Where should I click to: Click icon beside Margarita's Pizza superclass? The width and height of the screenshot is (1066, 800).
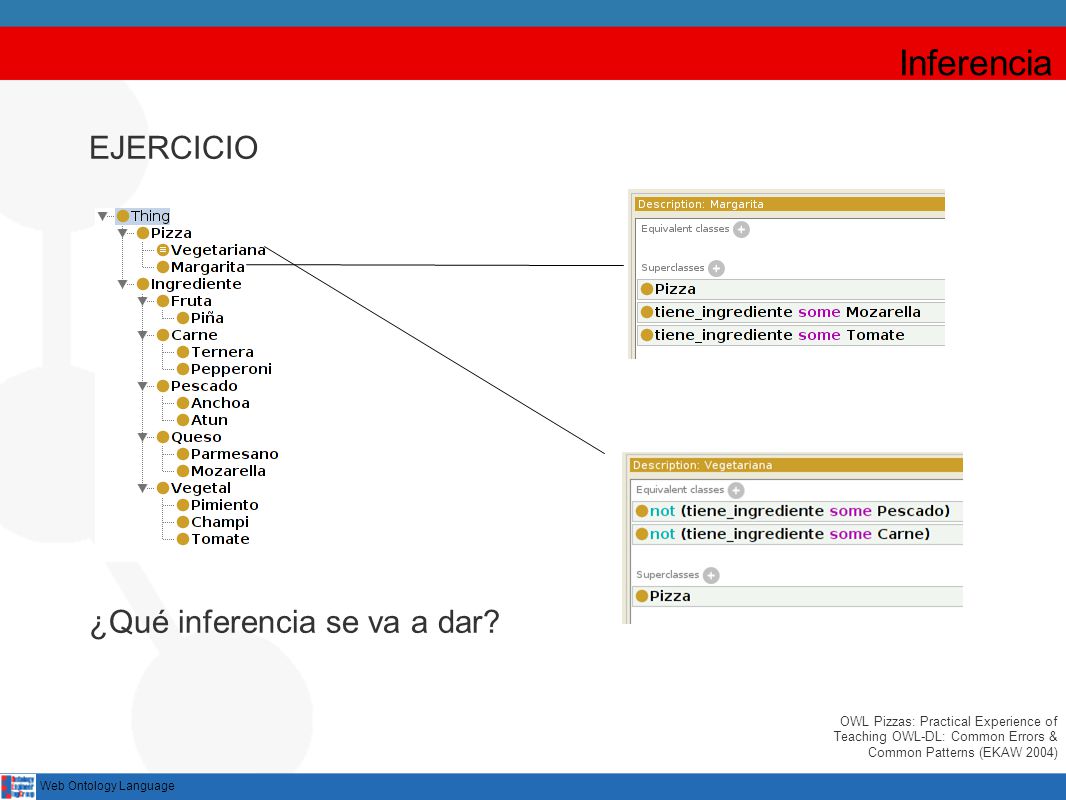tap(647, 290)
